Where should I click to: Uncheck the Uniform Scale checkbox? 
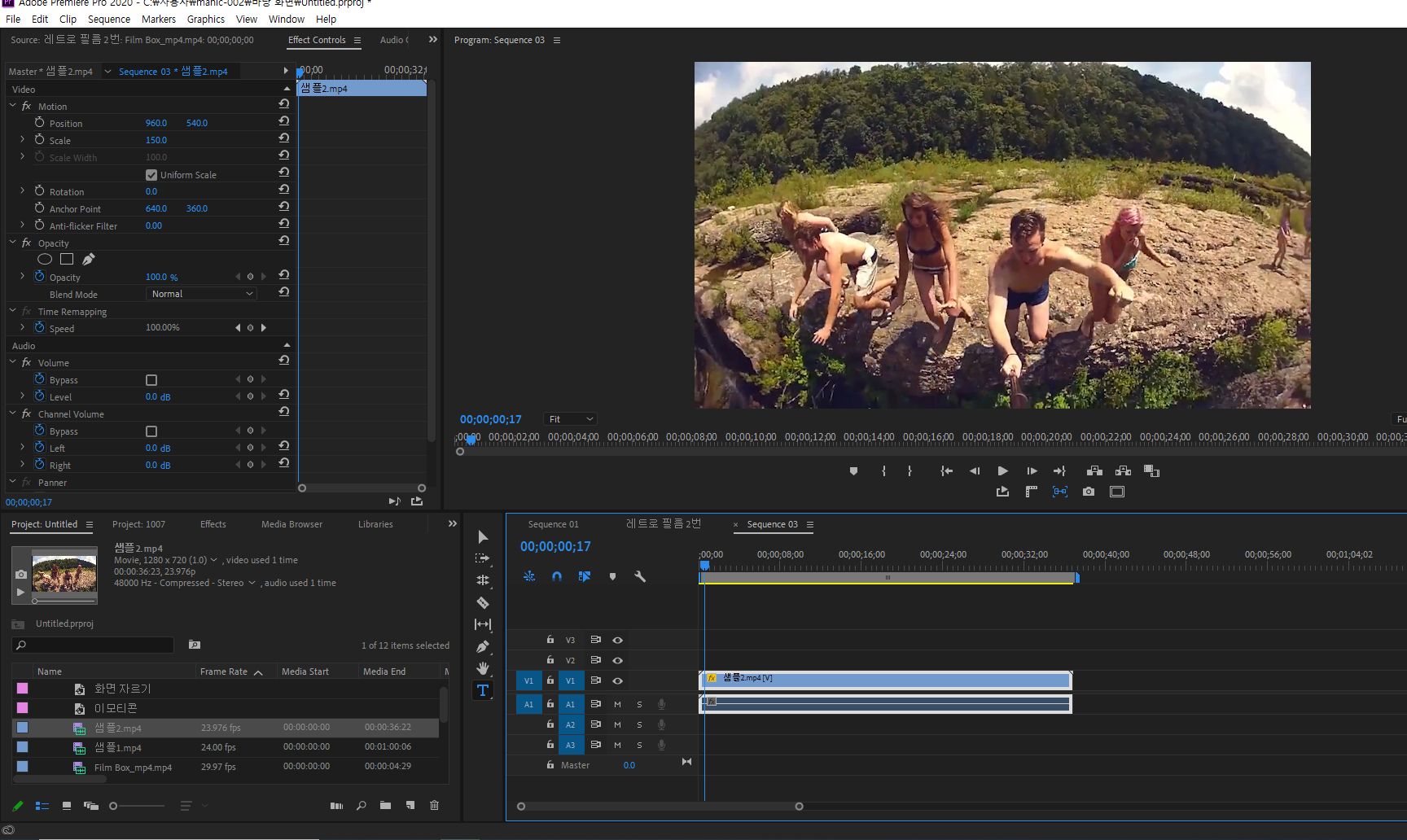click(x=151, y=175)
